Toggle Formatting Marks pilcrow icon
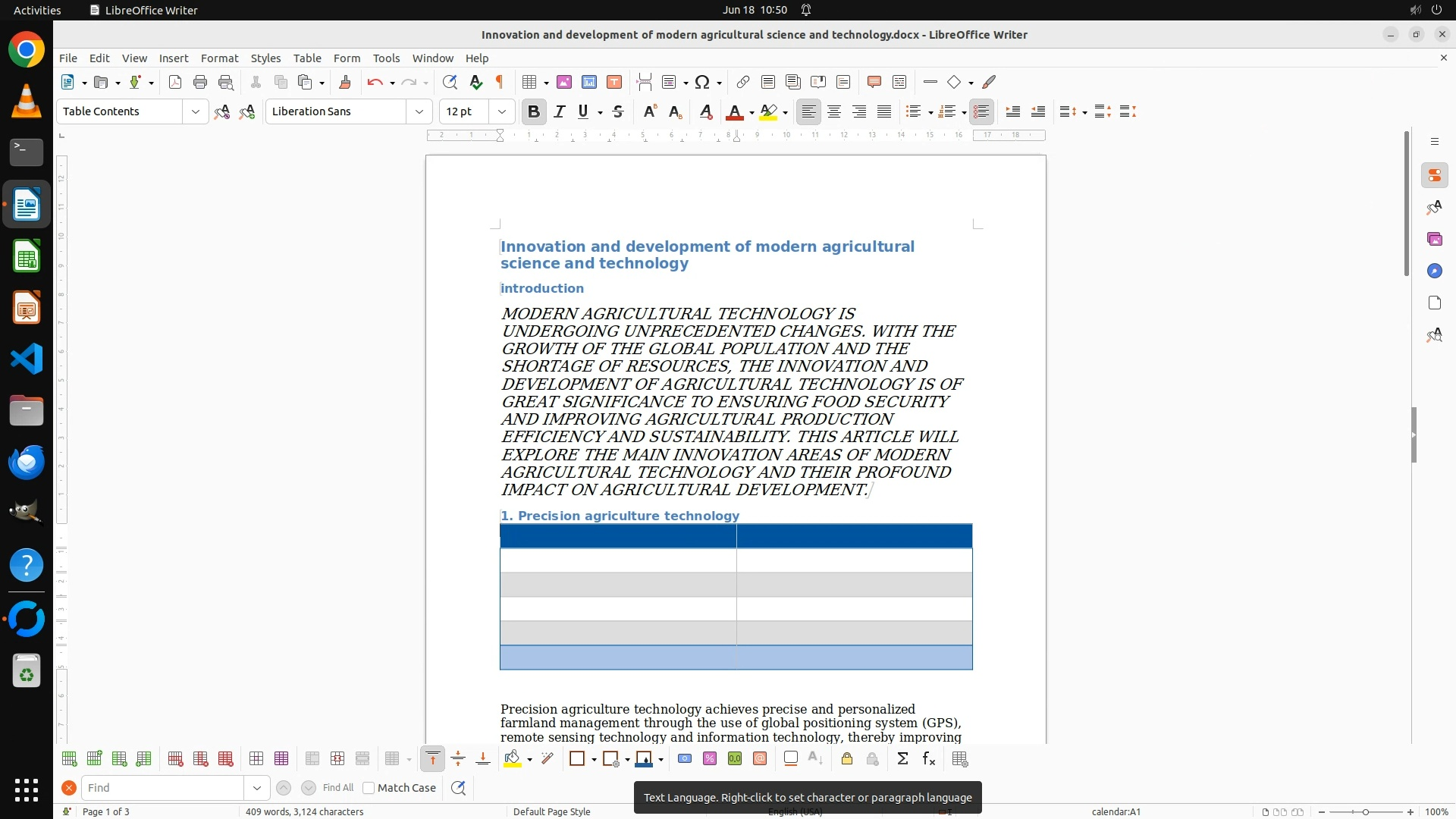 (500, 82)
